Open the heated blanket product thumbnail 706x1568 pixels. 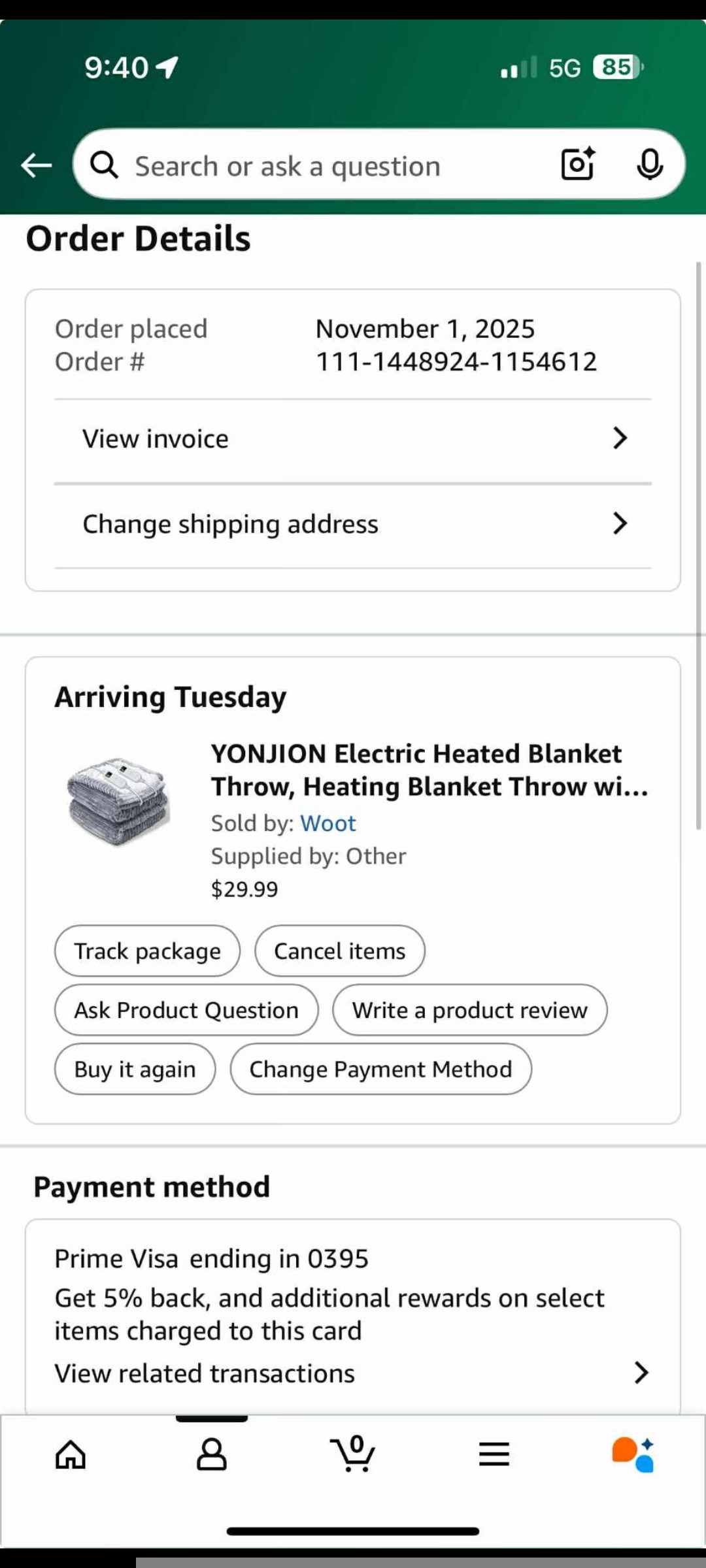[118, 802]
